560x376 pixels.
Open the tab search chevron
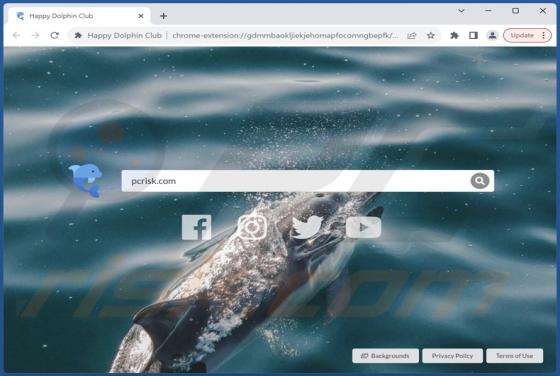pos(461,11)
